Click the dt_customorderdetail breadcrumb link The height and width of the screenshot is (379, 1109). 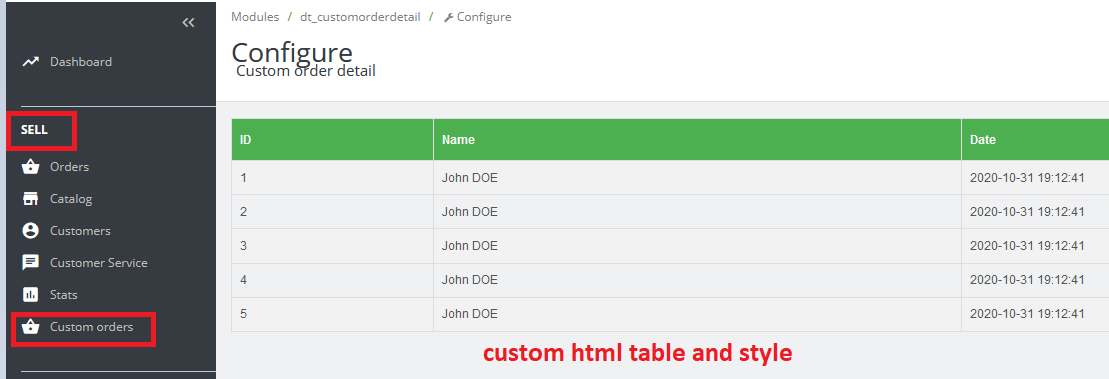[360, 16]
